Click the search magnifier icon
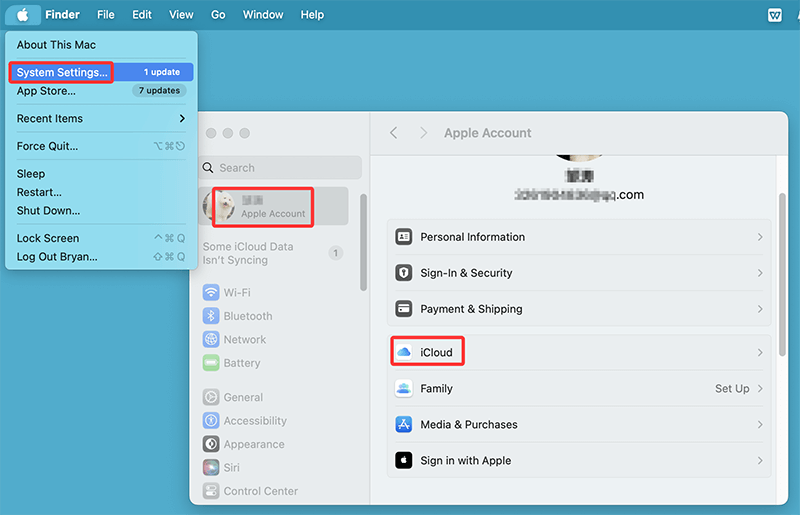Image resolution: width=800 pixels, height=515 pixels. point(208,168)
